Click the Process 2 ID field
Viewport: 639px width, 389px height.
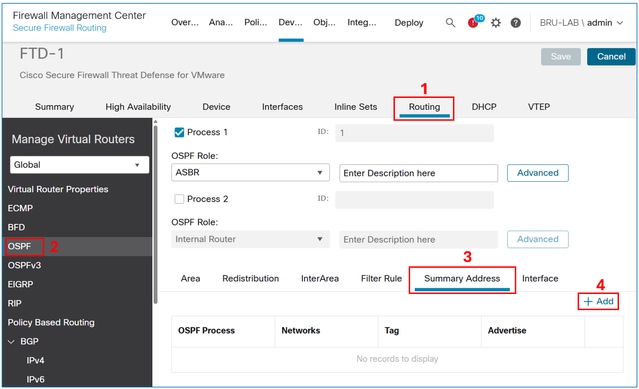pos(414,200)
